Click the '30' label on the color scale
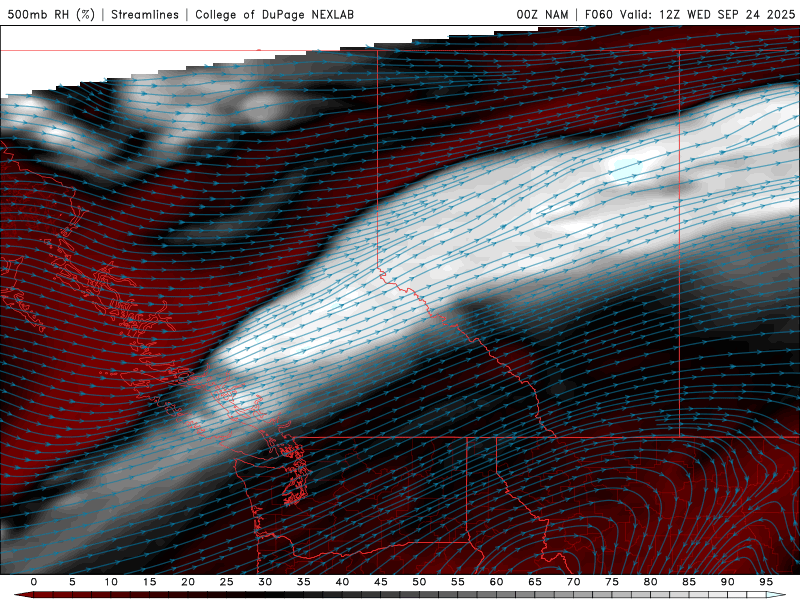Viewport: 800px width, 600px height. point(265,582)
